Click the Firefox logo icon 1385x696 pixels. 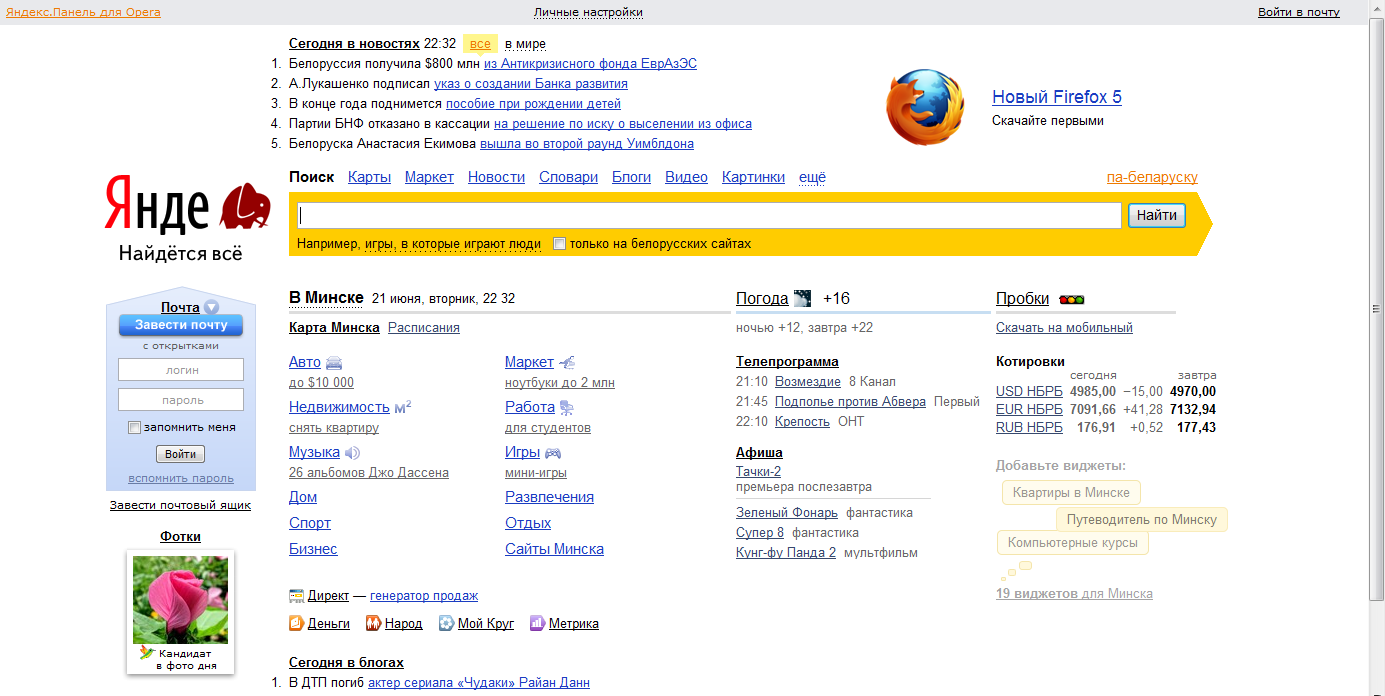click(x=926, y=108)
